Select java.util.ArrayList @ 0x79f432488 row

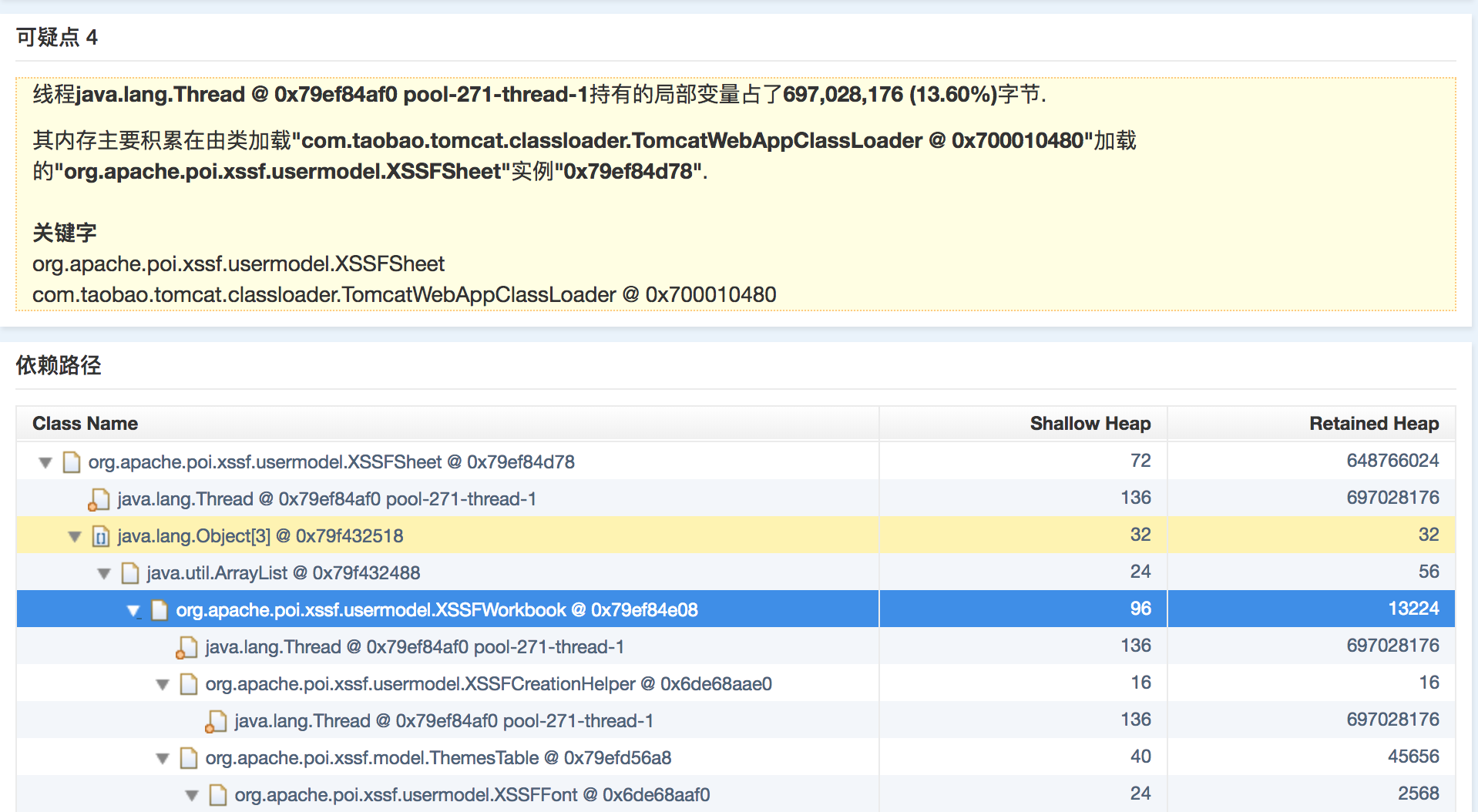pos(735,572)
